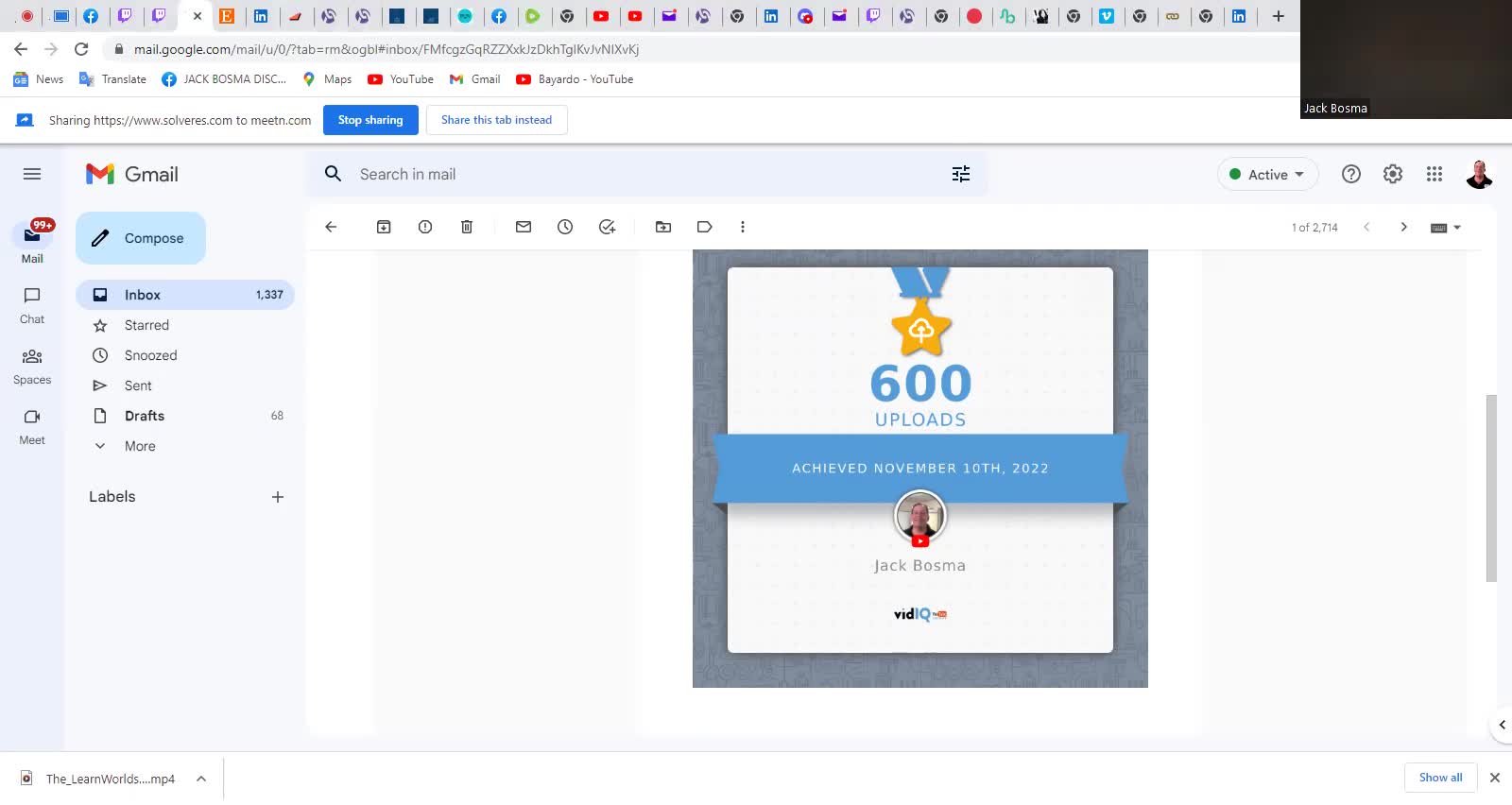Archive this email
Screen dimensions: 1512x805
(384, 227)
